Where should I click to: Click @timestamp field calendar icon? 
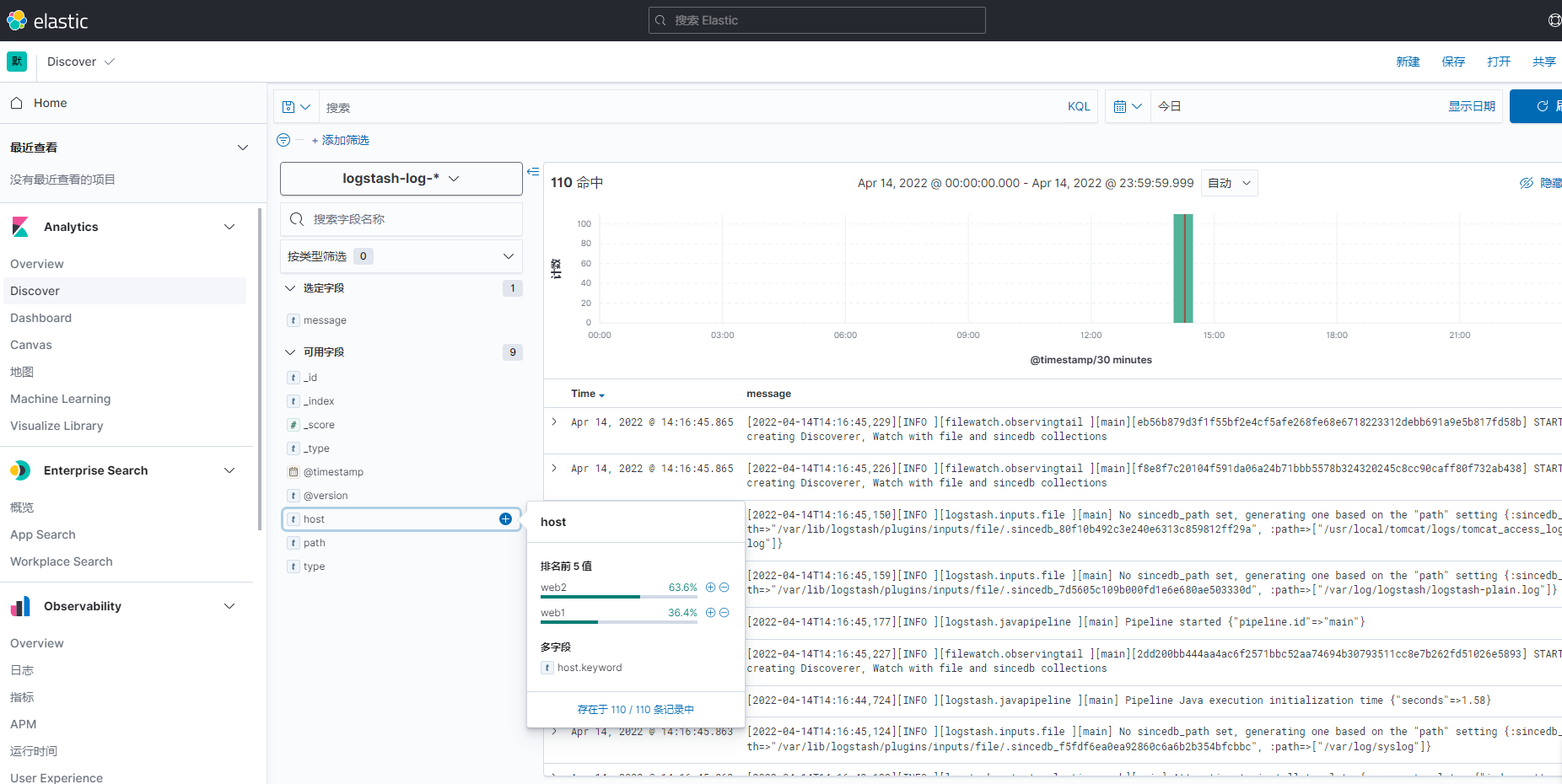tap(294, 472)
